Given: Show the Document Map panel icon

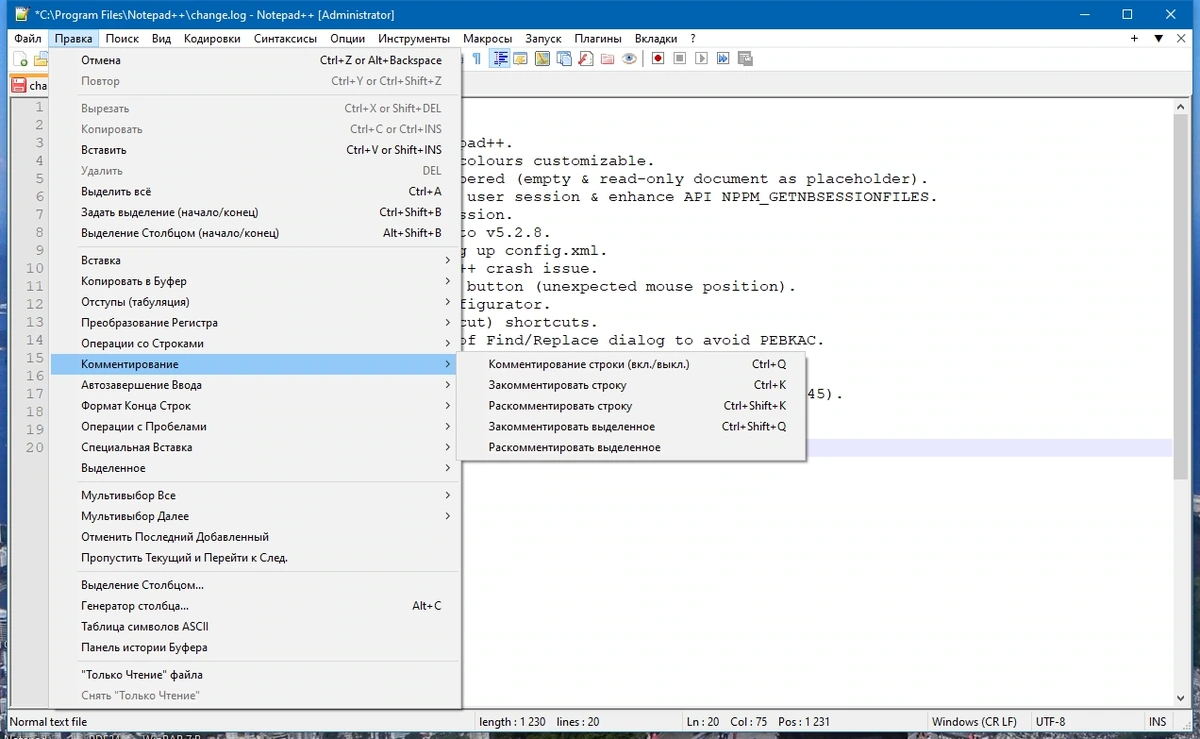Looking at the screenshot, I should point(542,59).
